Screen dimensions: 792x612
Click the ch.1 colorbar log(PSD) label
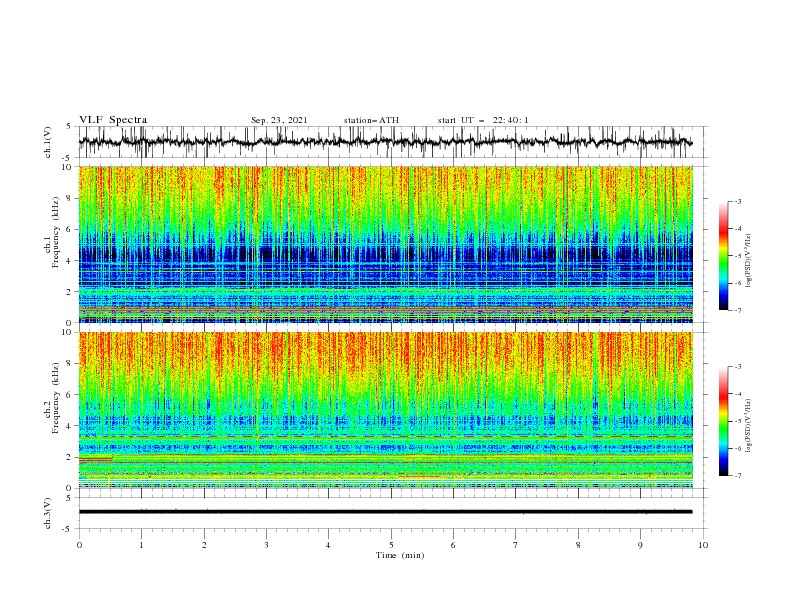click(748, 261)
